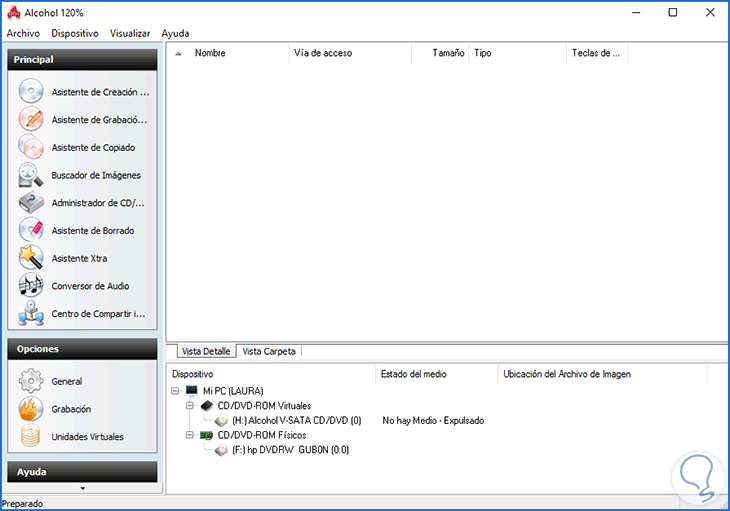Expand sidebar with the bottom down arrow
Image resolution: width=730 pixels, height=511 pixels.
point(82,488)
